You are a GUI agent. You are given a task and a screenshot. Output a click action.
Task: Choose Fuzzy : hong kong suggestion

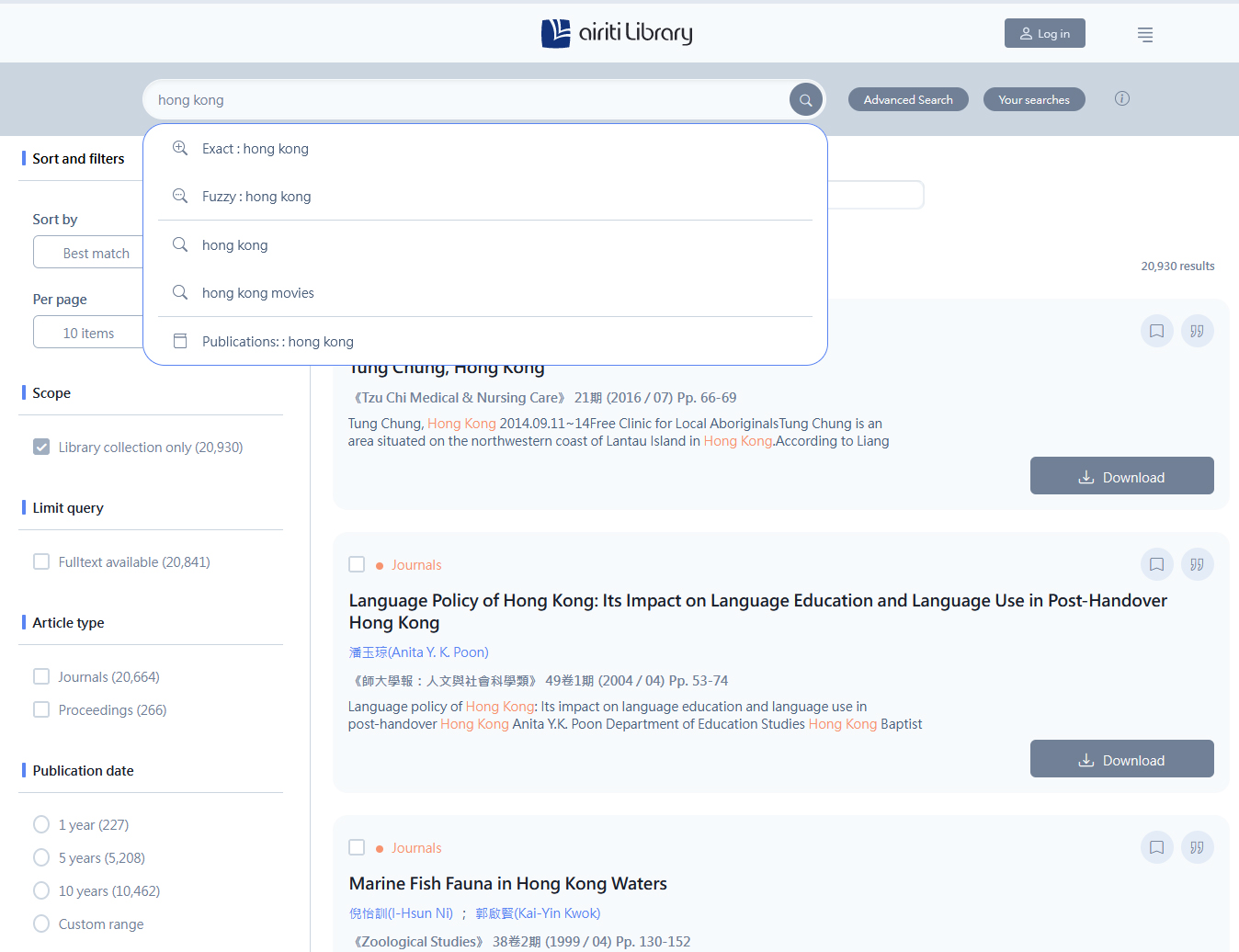pos(485,197)
